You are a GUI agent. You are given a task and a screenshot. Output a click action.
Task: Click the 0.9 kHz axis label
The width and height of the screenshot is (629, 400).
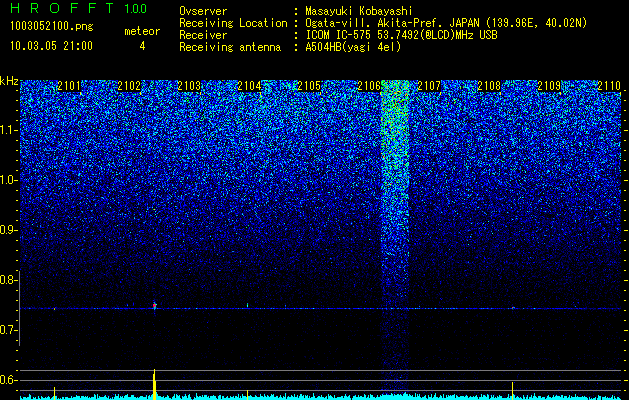tap(8, 230)
